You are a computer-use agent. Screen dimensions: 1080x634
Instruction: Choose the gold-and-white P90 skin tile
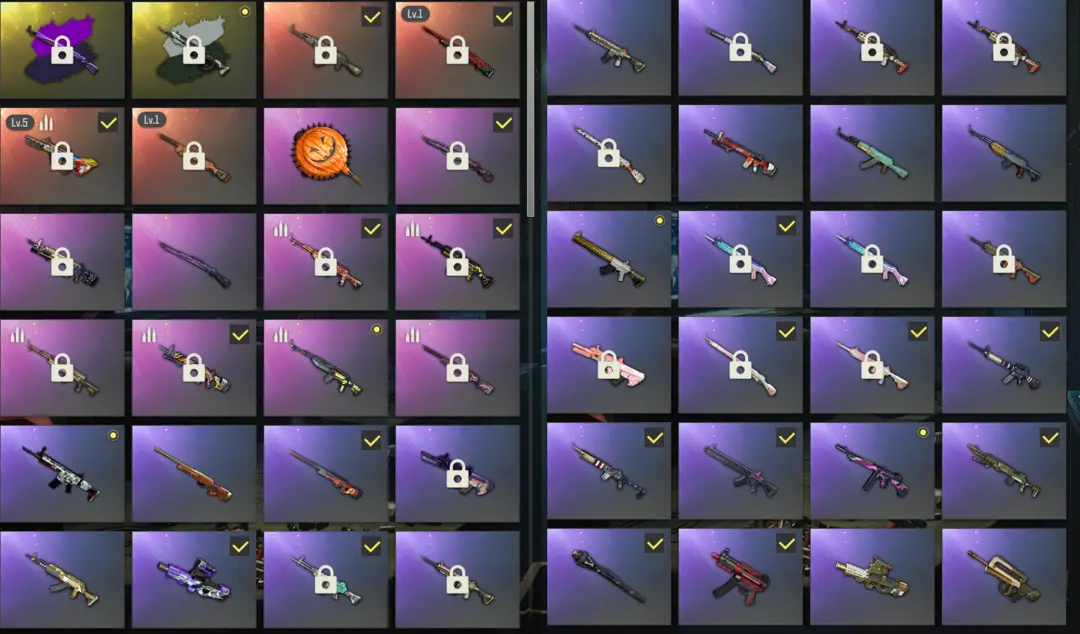coord(872,577)
